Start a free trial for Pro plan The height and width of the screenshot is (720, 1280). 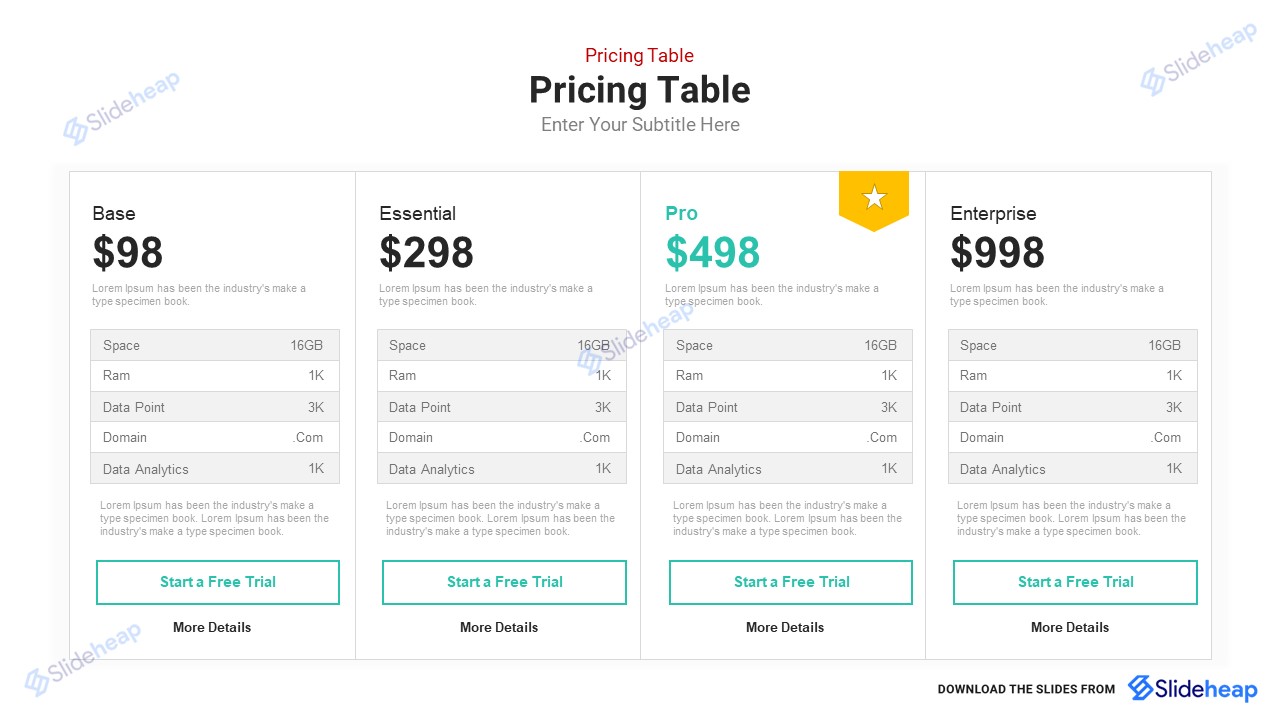pos(791,582)
